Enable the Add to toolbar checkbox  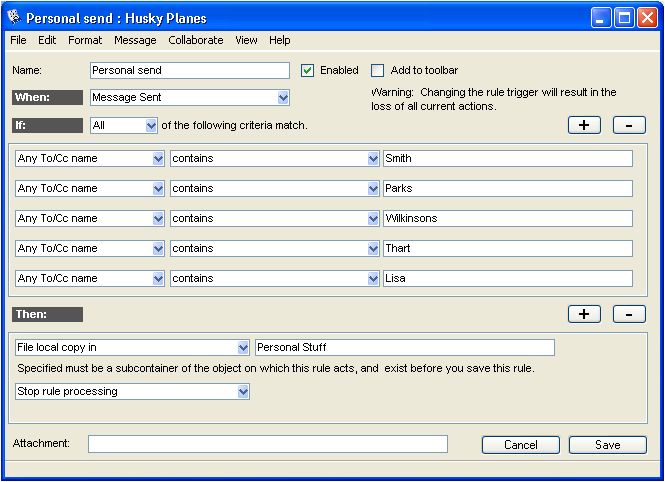[378, 71]
